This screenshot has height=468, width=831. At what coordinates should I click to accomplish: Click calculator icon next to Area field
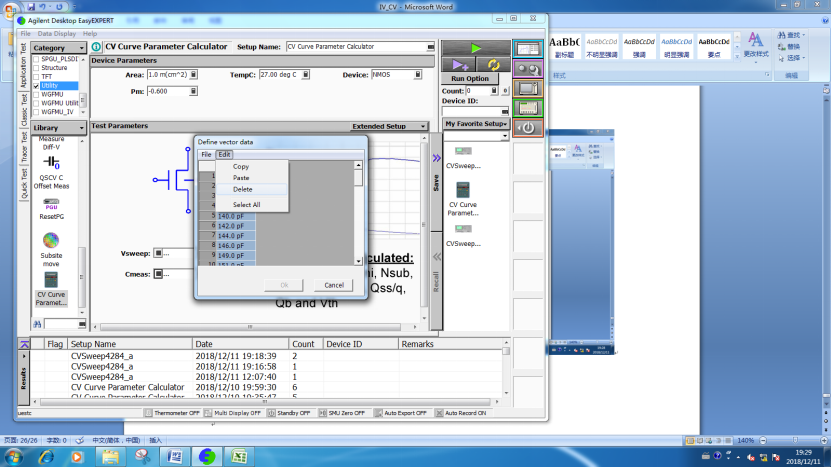pos(194,75)
